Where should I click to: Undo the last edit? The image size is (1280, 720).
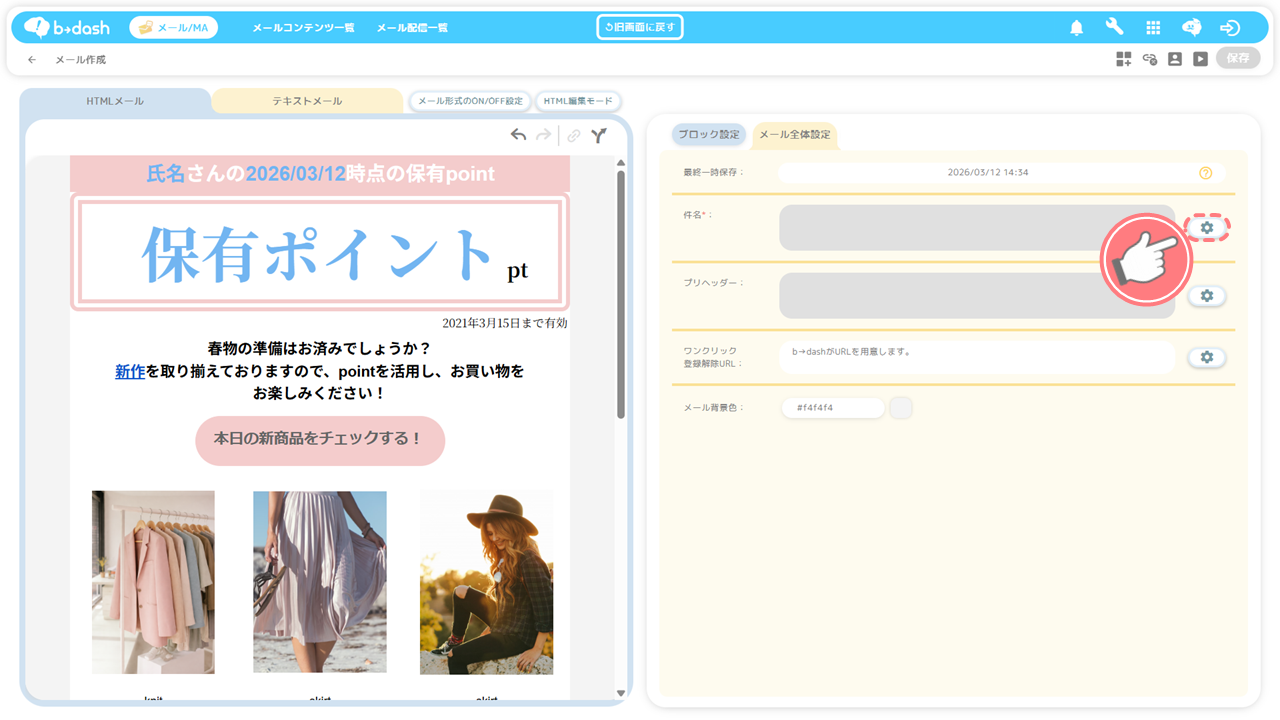518,135
